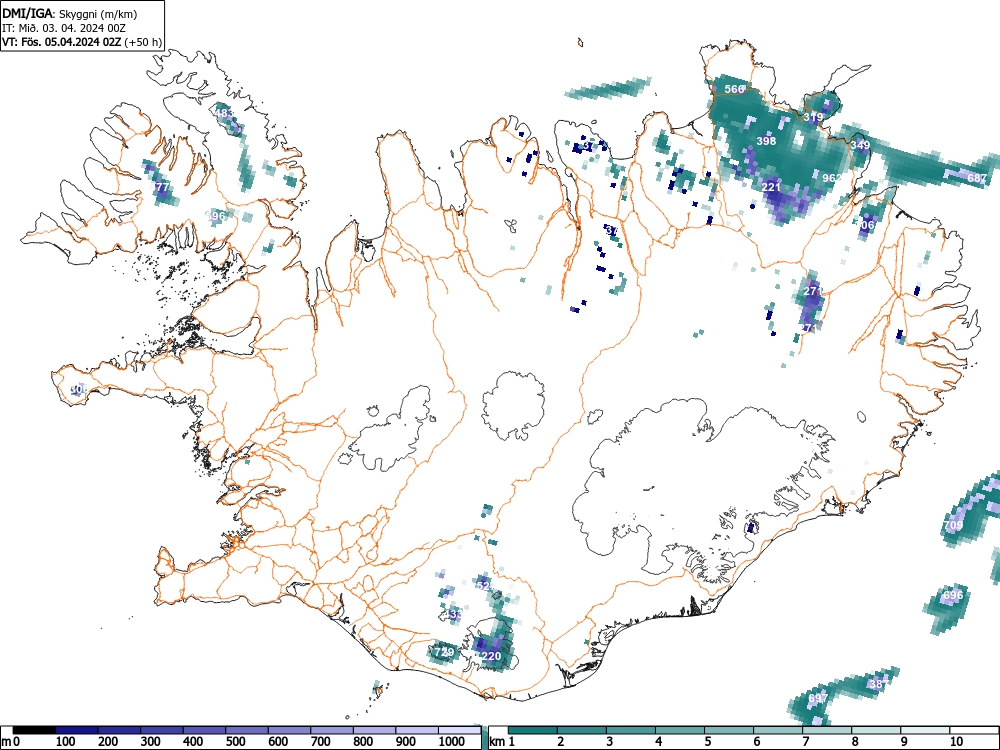Click the '220' label on the southern glacier
Screen dimensions: 1000x750
[491, 656]
